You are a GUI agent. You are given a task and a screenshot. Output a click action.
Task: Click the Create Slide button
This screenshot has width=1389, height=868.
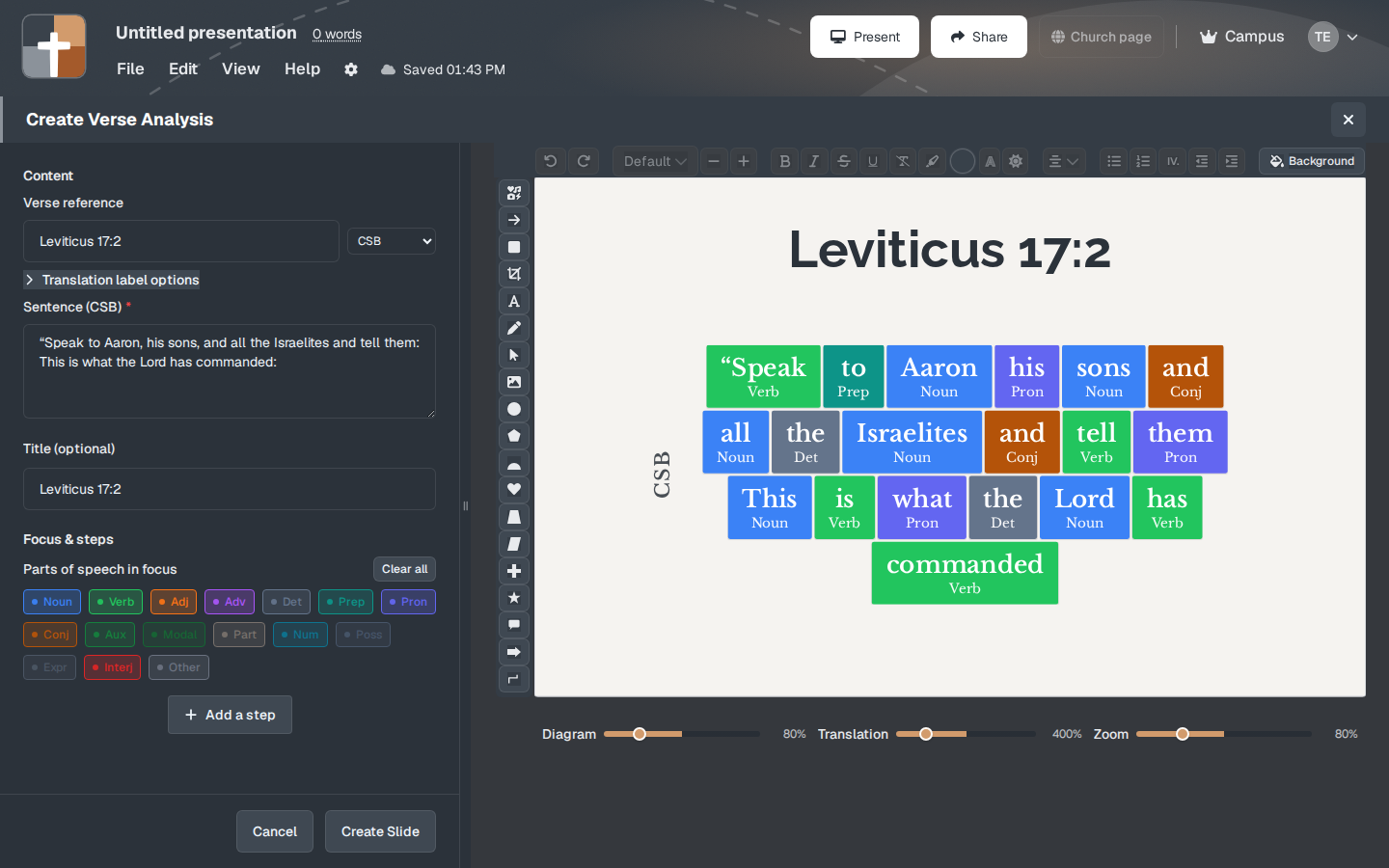pos(380,831)
